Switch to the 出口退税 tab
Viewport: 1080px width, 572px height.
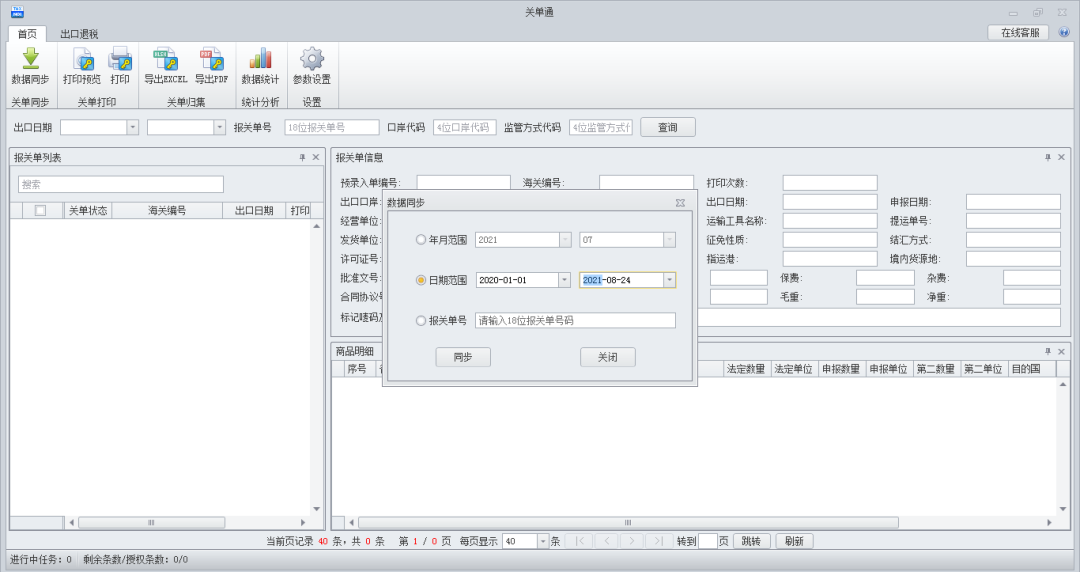click(79, 34)
